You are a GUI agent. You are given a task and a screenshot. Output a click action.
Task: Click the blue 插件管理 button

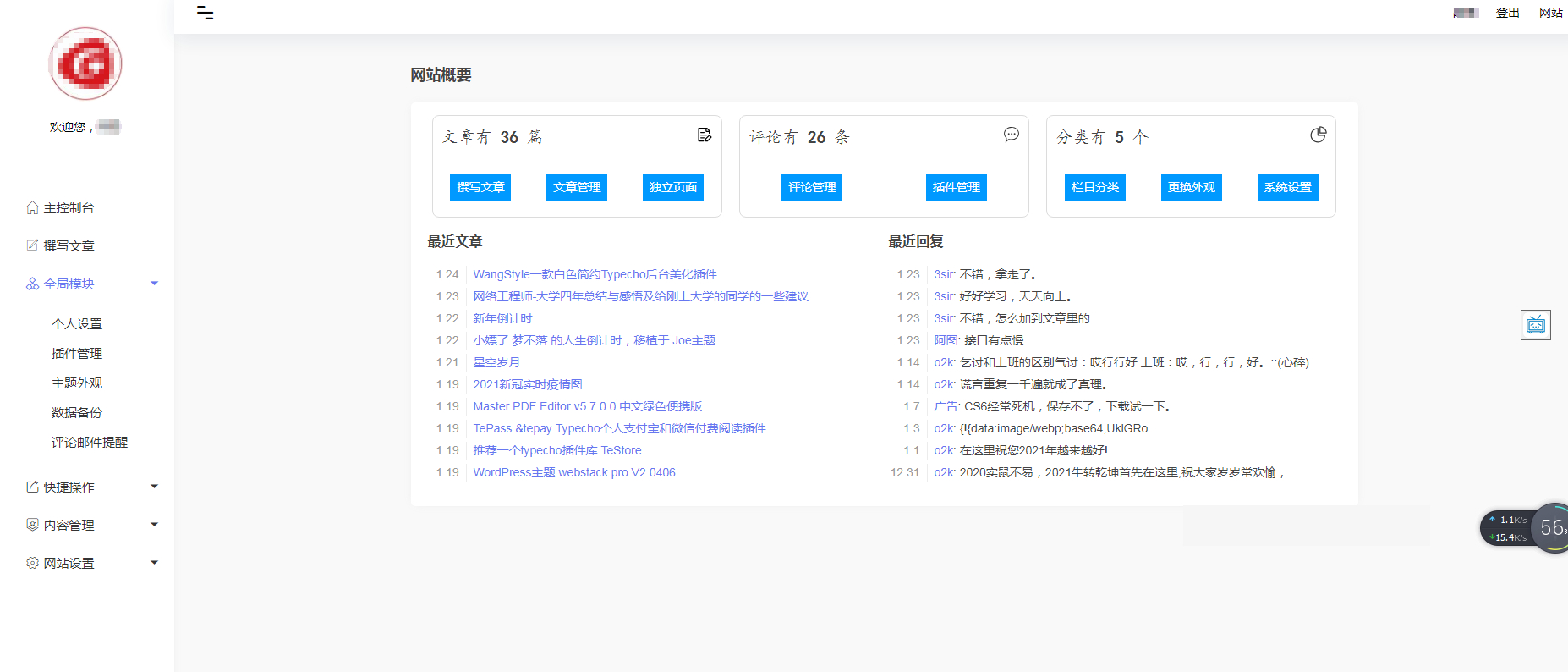coord(957,187)
